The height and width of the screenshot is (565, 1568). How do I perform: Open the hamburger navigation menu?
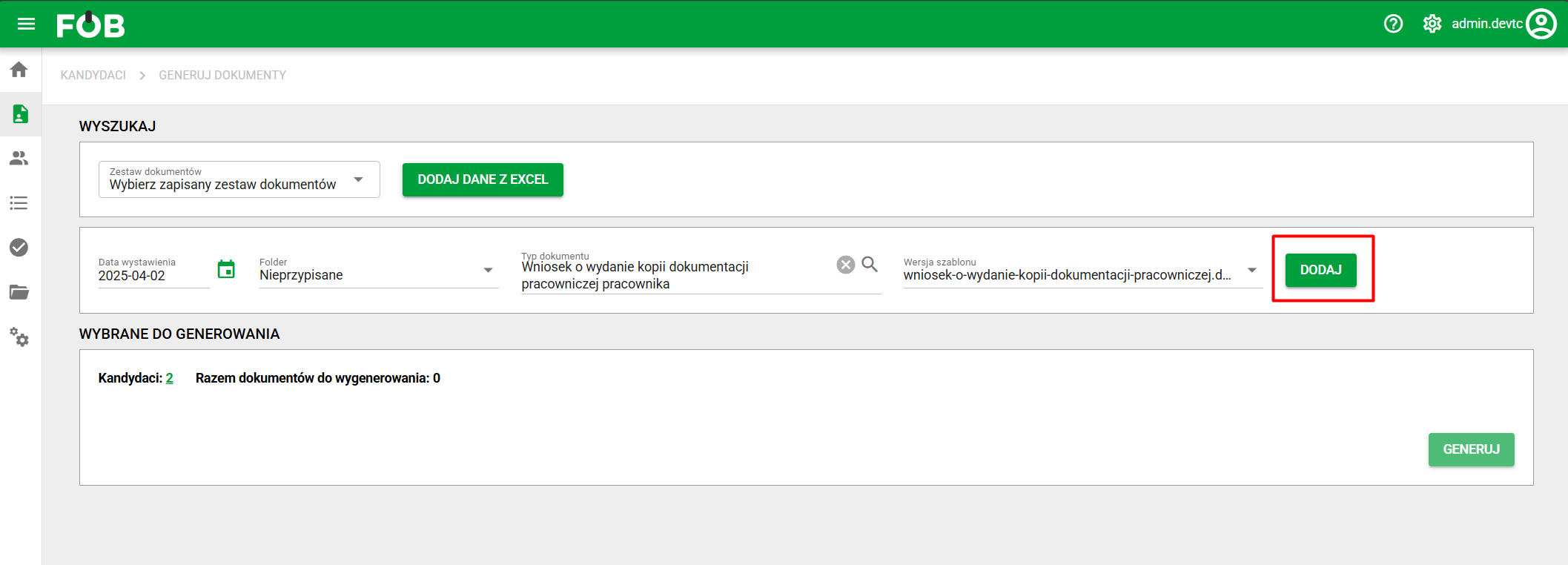click(x=26, y=24)
